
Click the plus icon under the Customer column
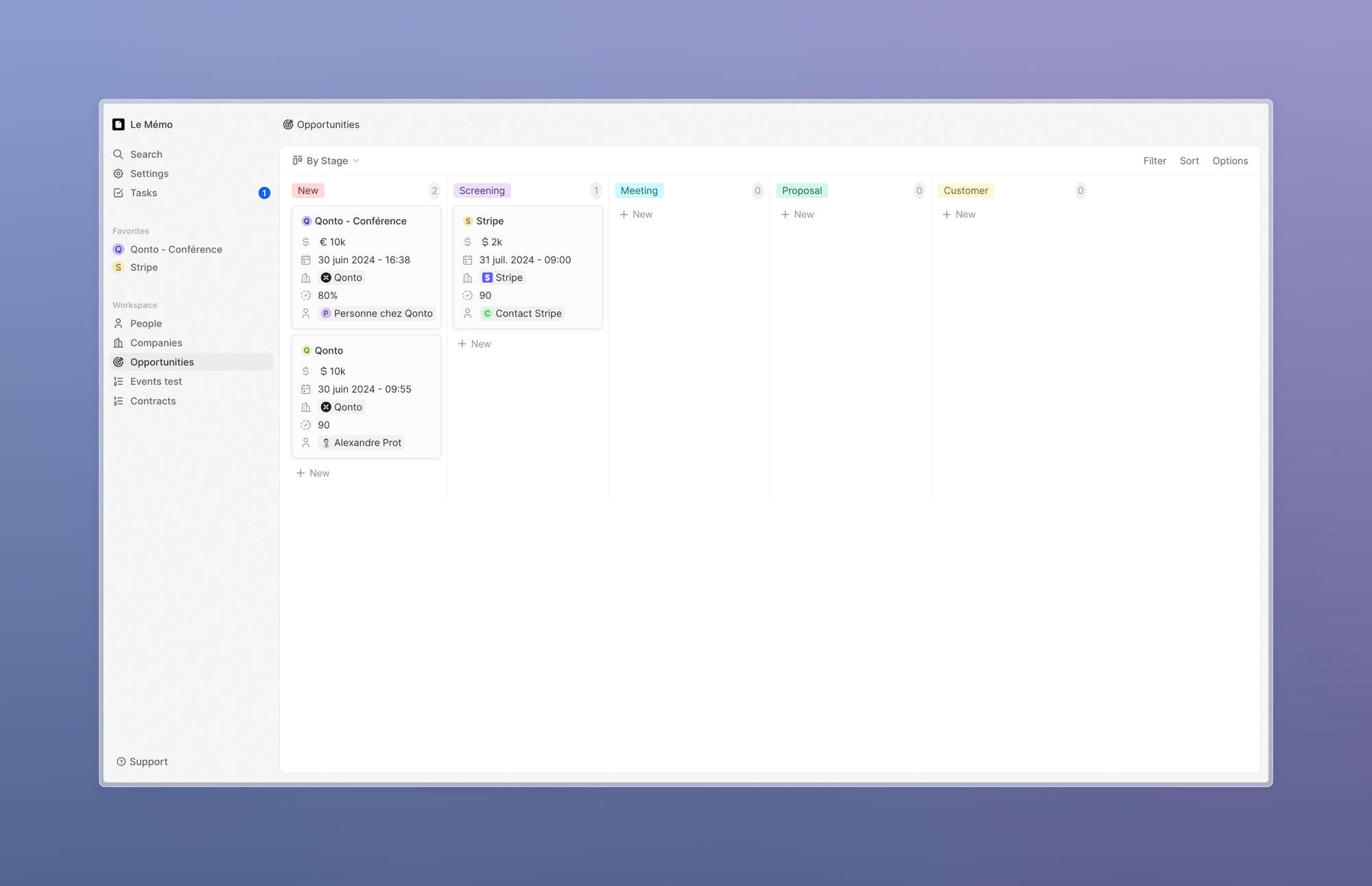pos(947,215)
